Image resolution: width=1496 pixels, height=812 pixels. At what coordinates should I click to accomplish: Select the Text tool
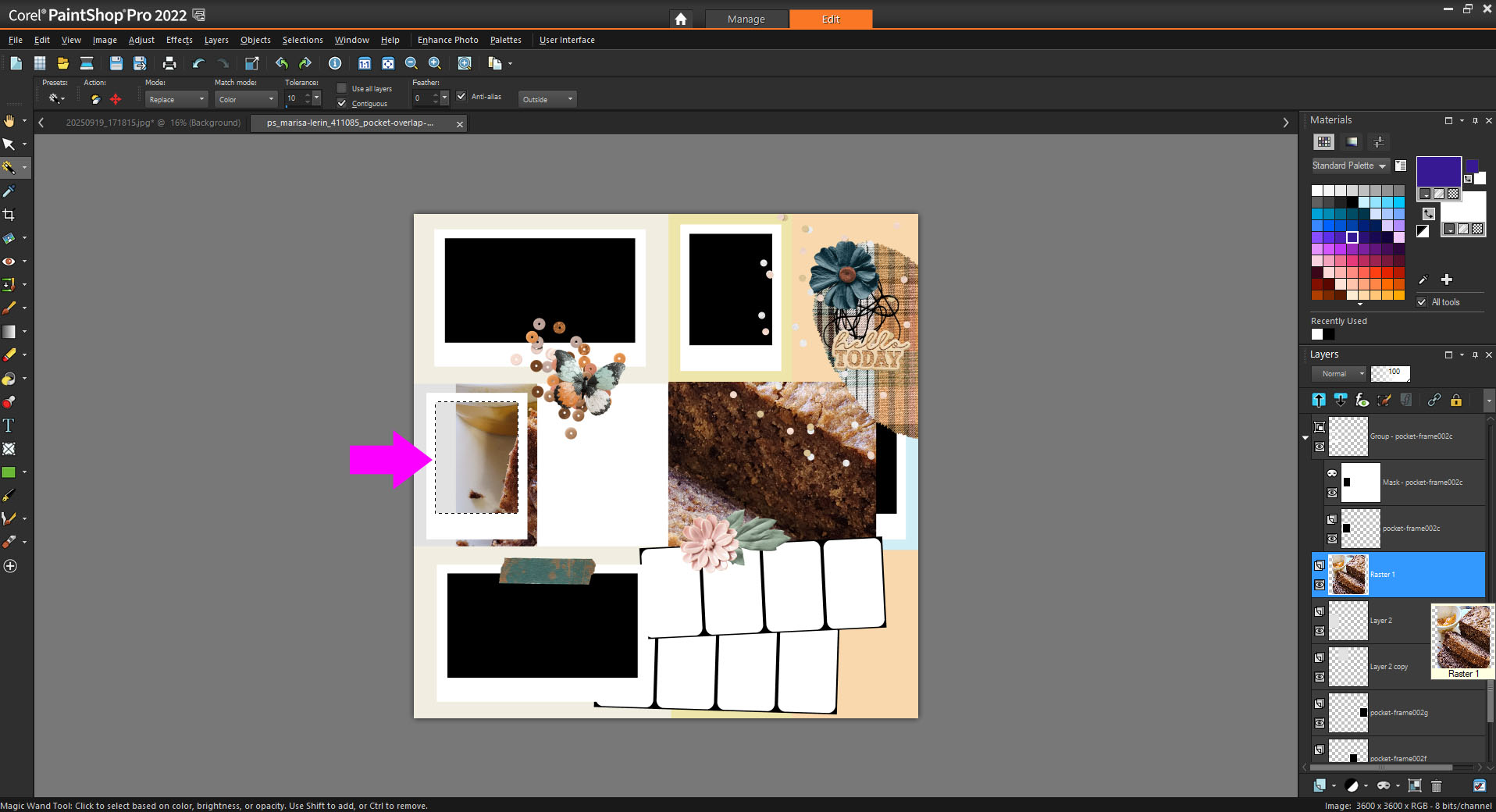[x=9, y=426]
